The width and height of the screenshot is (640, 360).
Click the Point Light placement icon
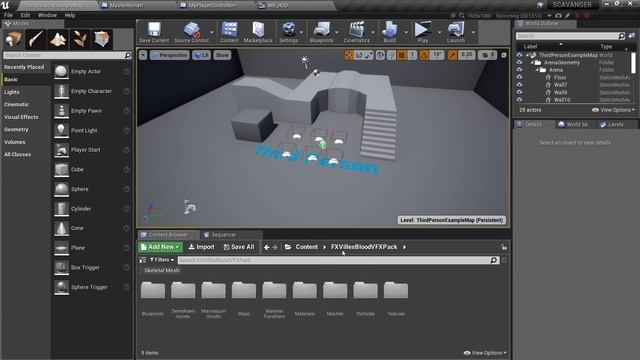(x=61, y=130)
